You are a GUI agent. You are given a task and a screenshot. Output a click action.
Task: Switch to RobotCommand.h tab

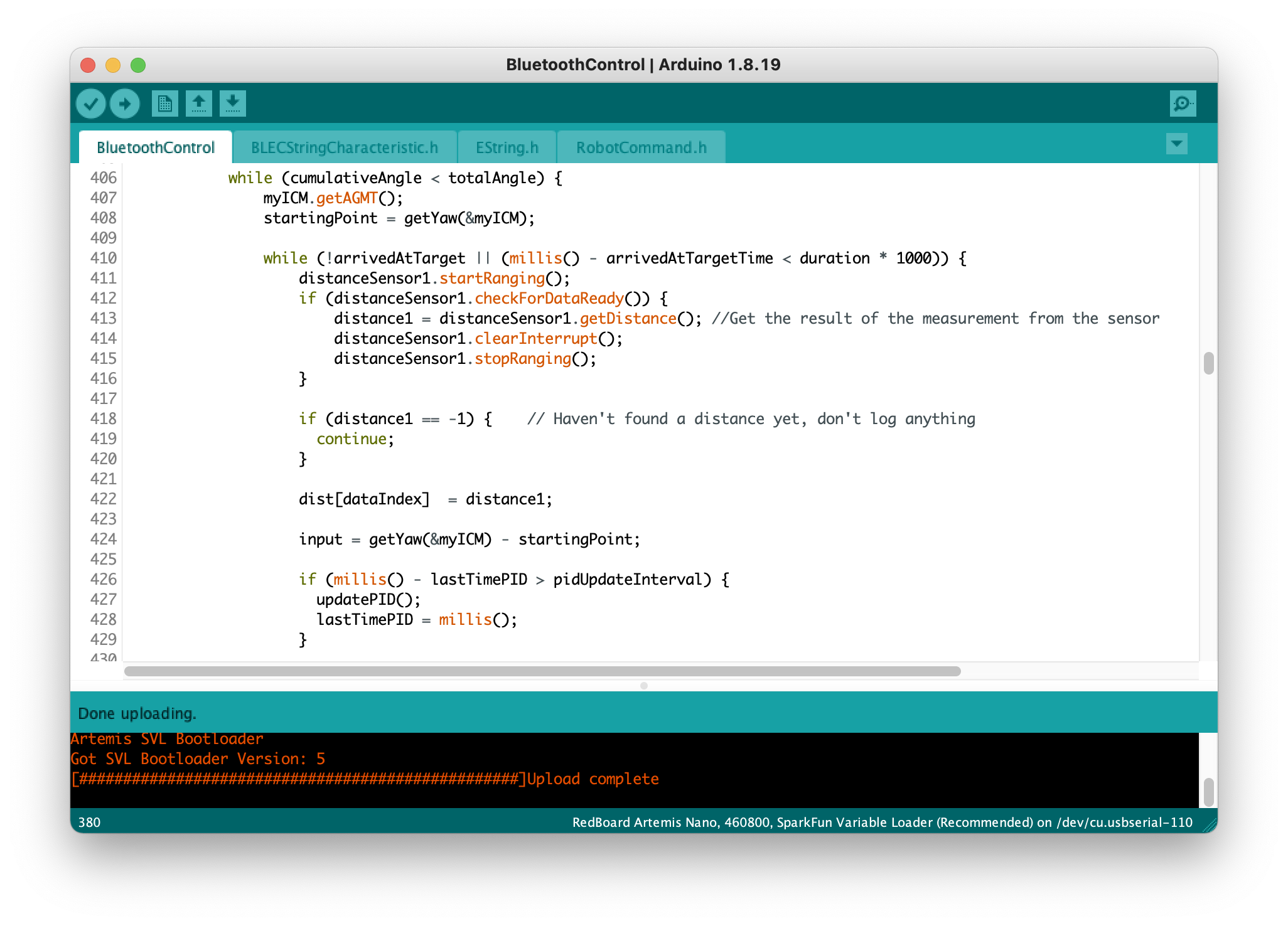click(641, 147)
